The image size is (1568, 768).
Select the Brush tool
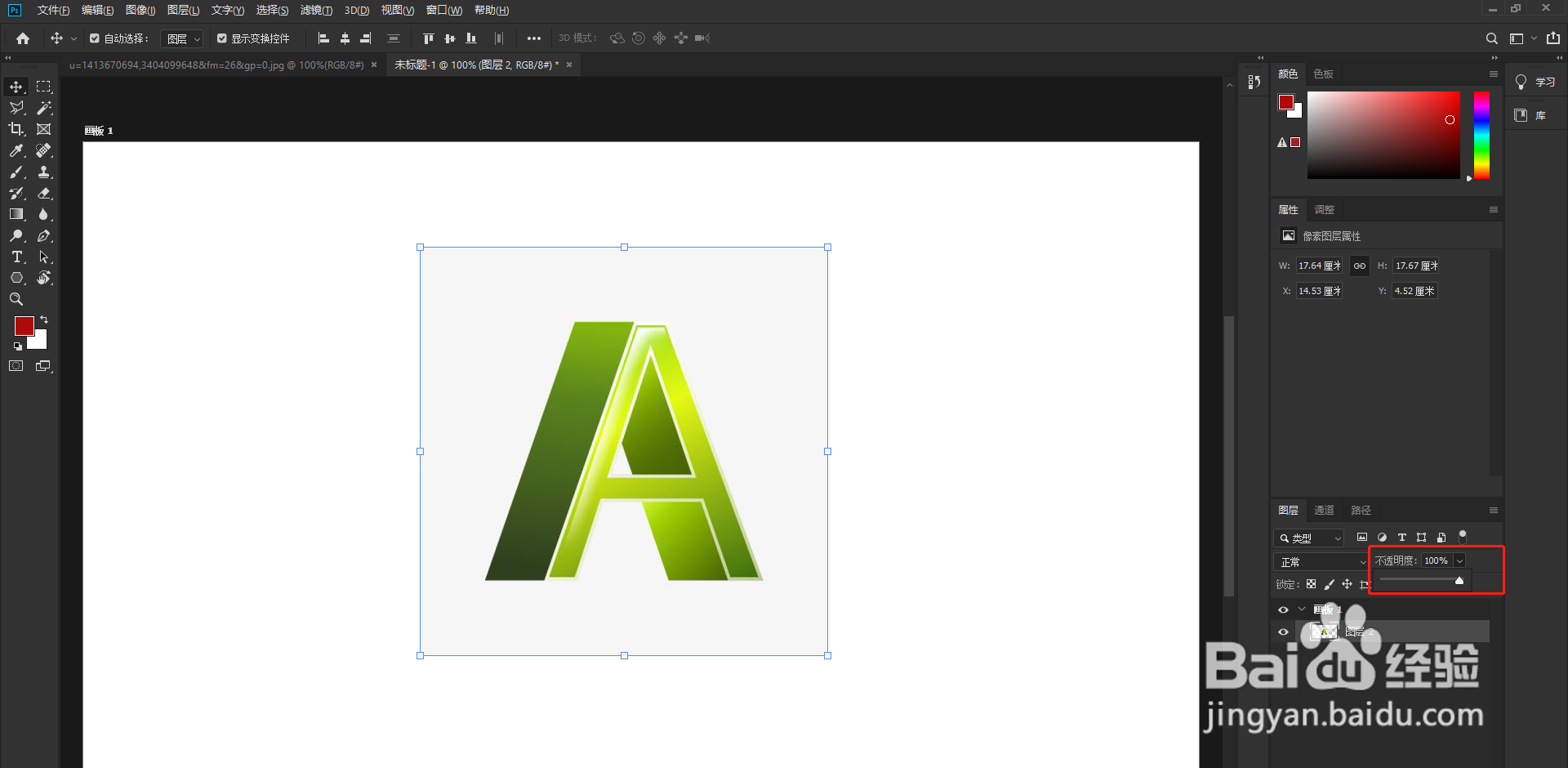click(16, 172)
